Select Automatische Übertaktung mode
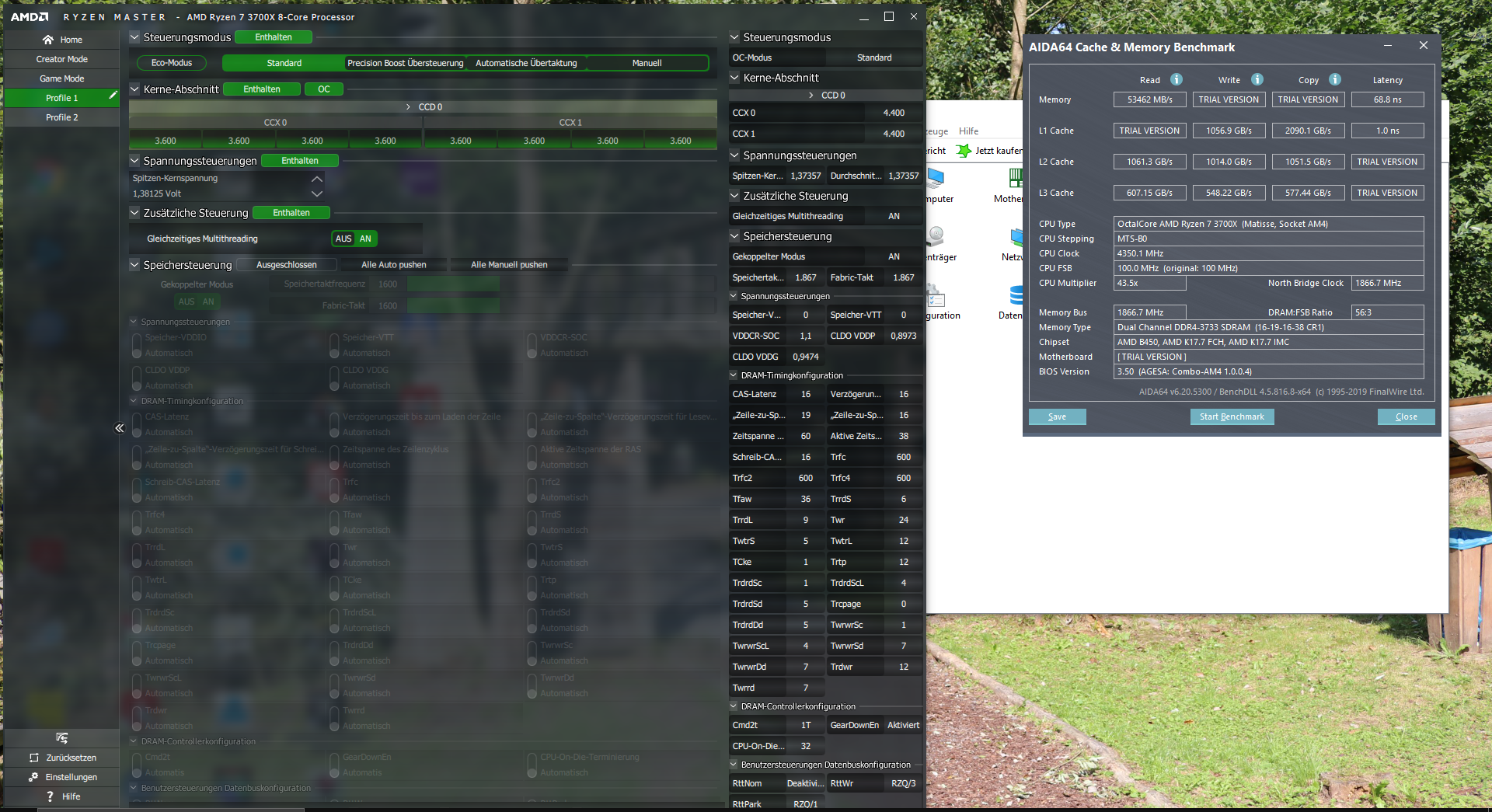Screen dimensions: 1492x812 click(526, 63)
